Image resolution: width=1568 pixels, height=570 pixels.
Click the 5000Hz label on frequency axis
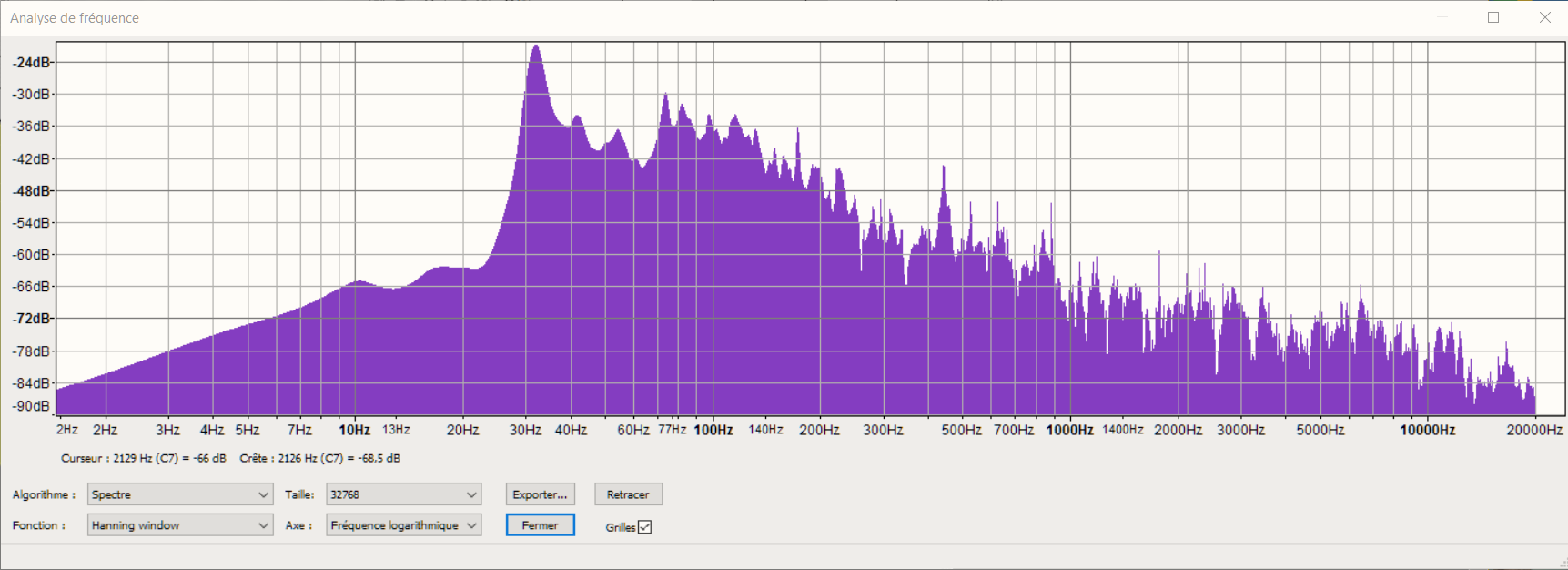point(1320,430)
